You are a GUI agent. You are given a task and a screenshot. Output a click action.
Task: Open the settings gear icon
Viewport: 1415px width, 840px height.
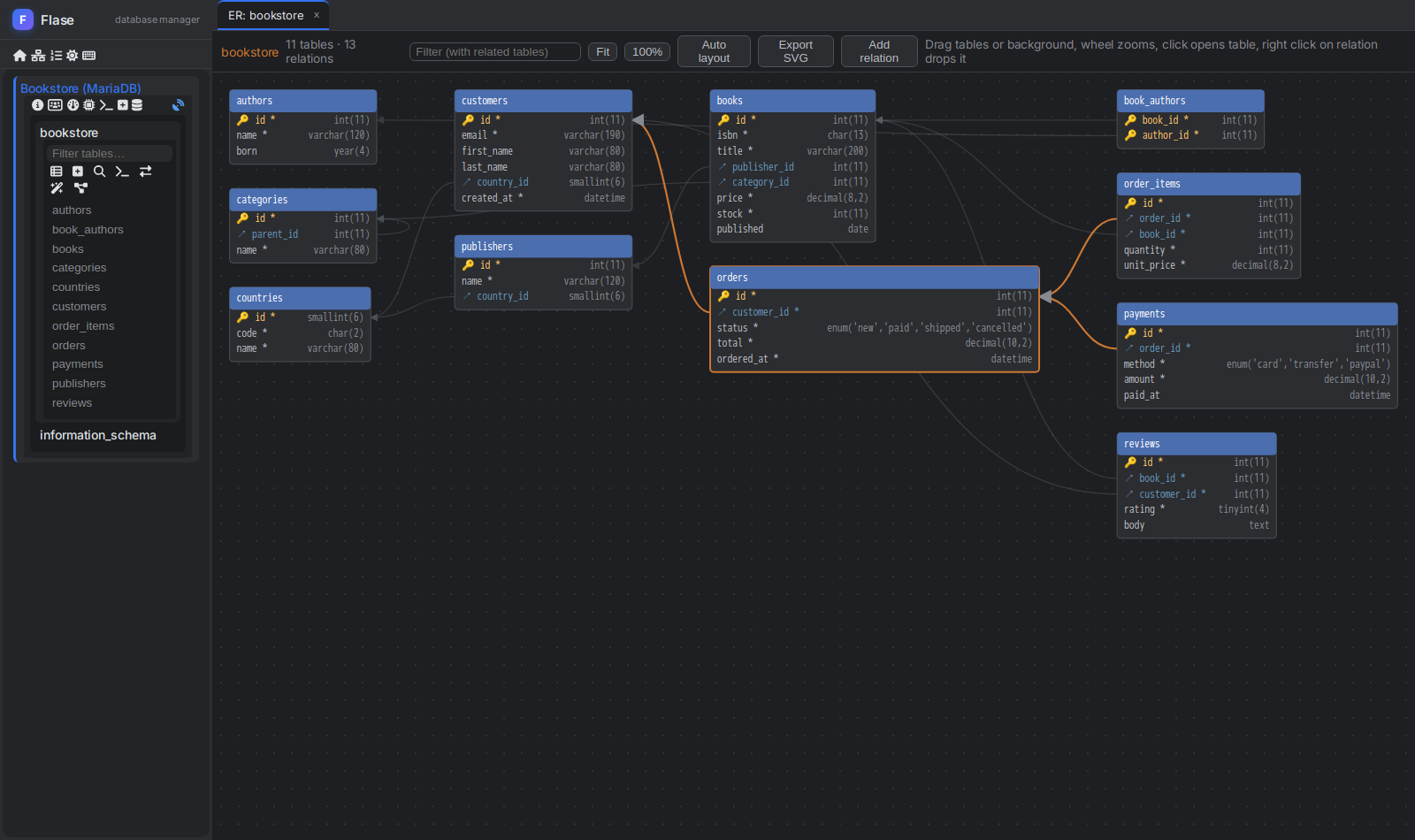73,56
